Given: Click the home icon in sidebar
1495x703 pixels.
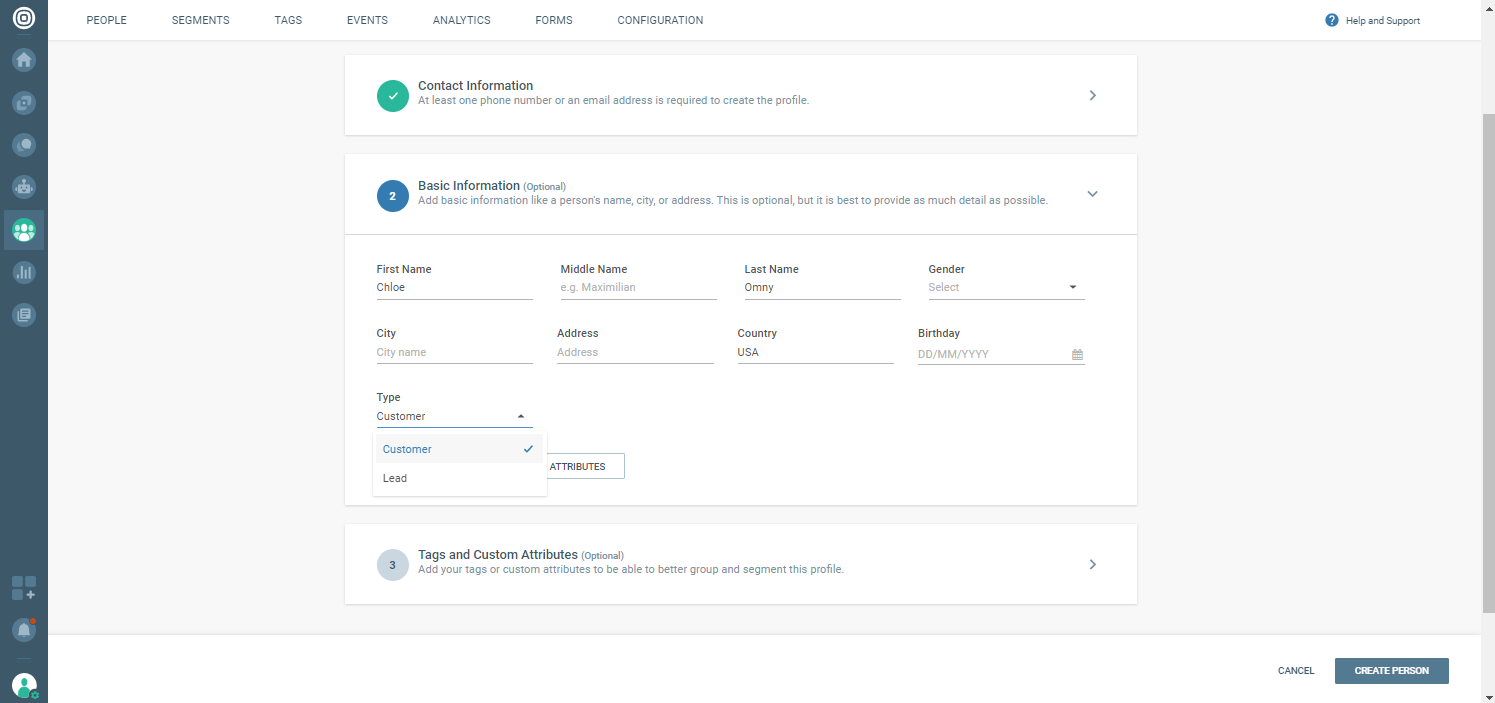Looking at the screenshot, I should [x=24, y=60].
